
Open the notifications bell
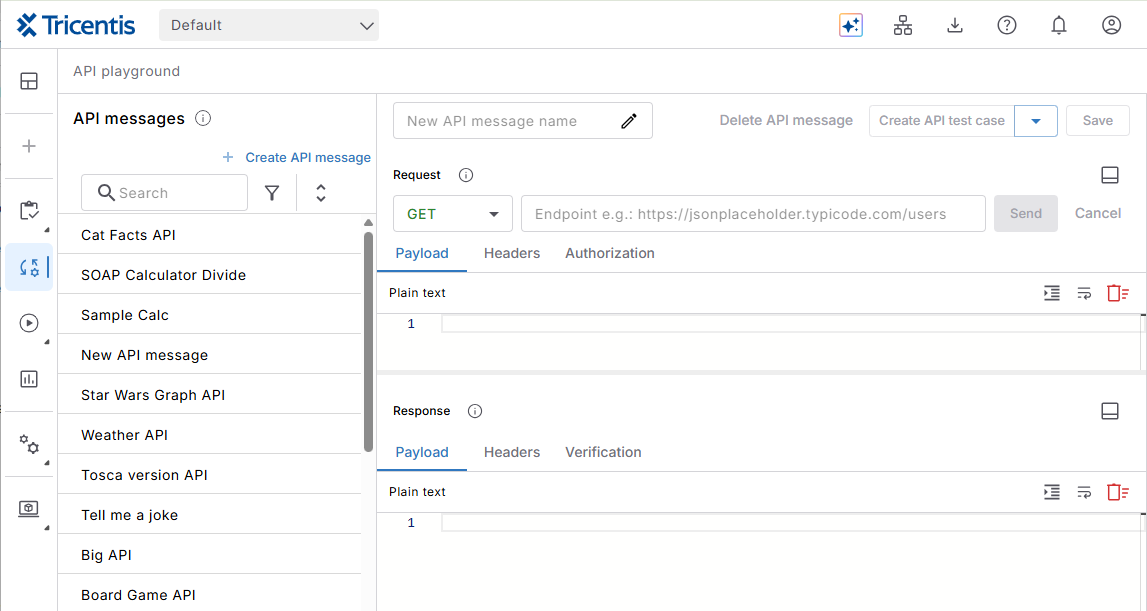pos(1059,26)
